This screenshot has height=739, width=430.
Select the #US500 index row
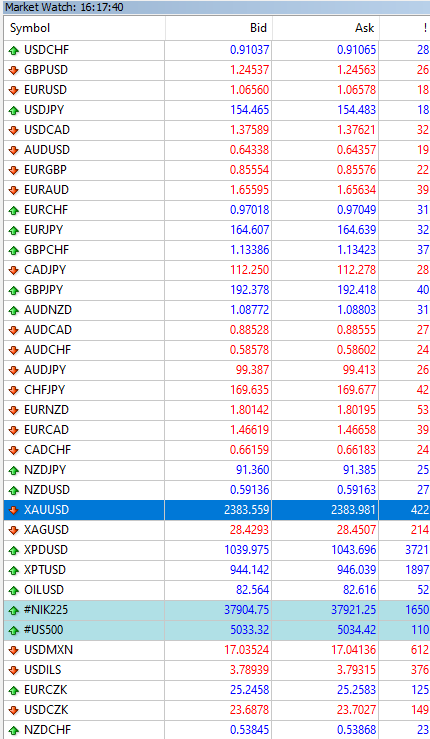[x=217, y=630]
